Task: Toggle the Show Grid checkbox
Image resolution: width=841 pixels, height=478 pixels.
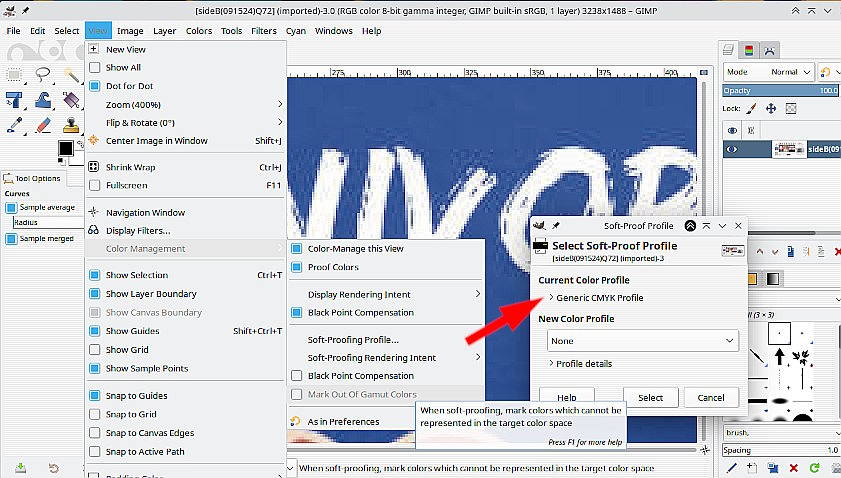Action: 94,350
